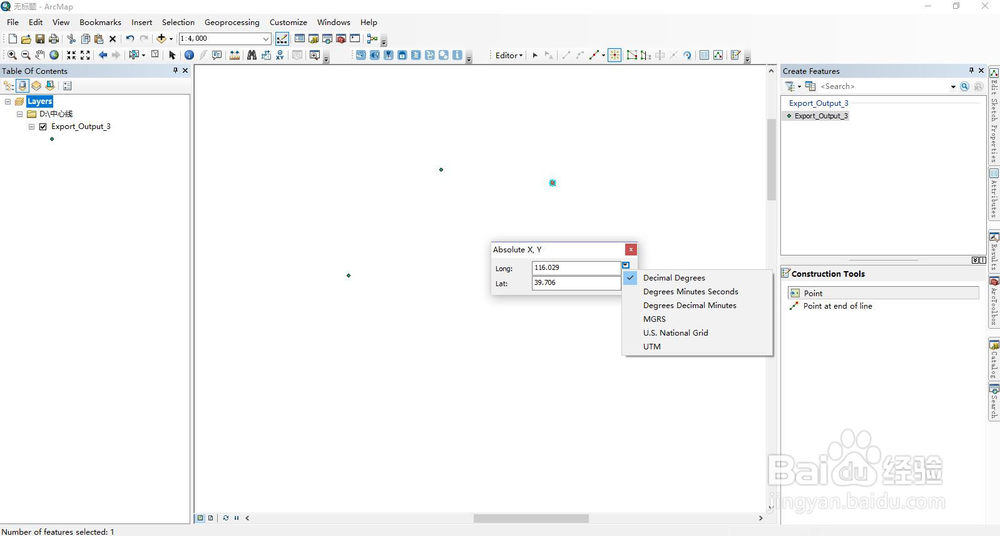Screen dimensions: 1000x536
Task: Undo the last action
Action: click(x=130, y=39)
